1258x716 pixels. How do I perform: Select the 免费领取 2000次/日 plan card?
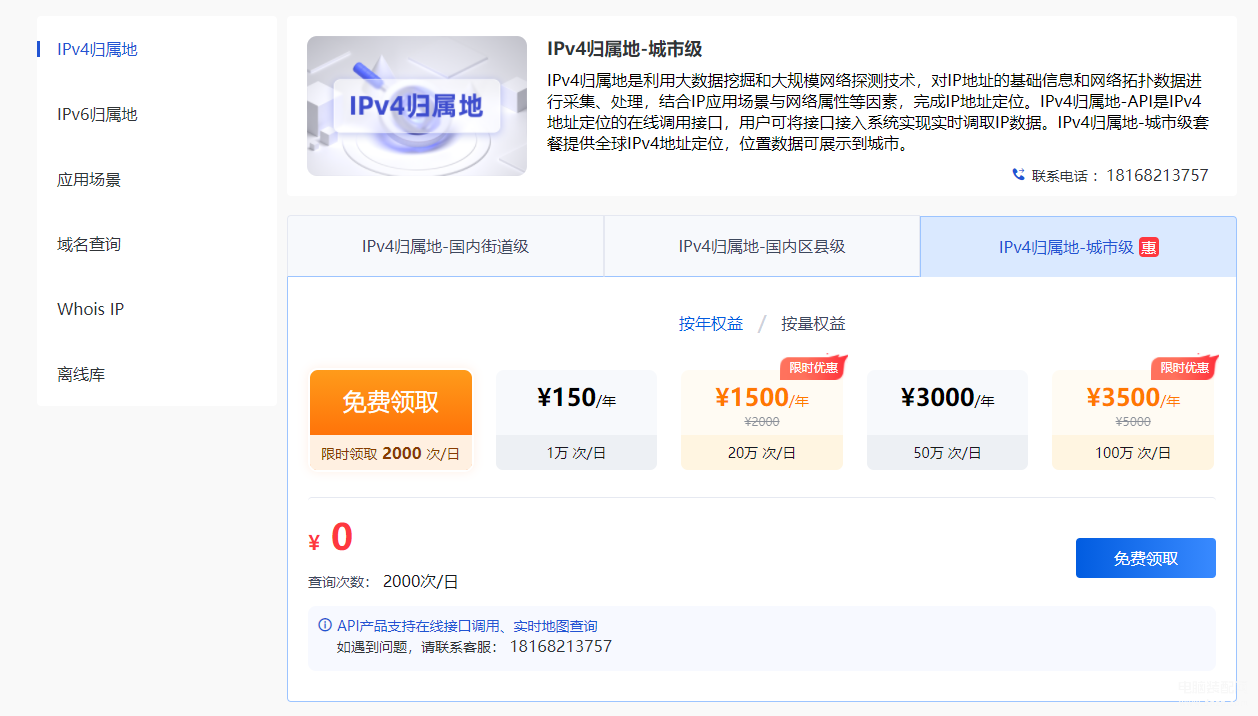pos(391,420)
